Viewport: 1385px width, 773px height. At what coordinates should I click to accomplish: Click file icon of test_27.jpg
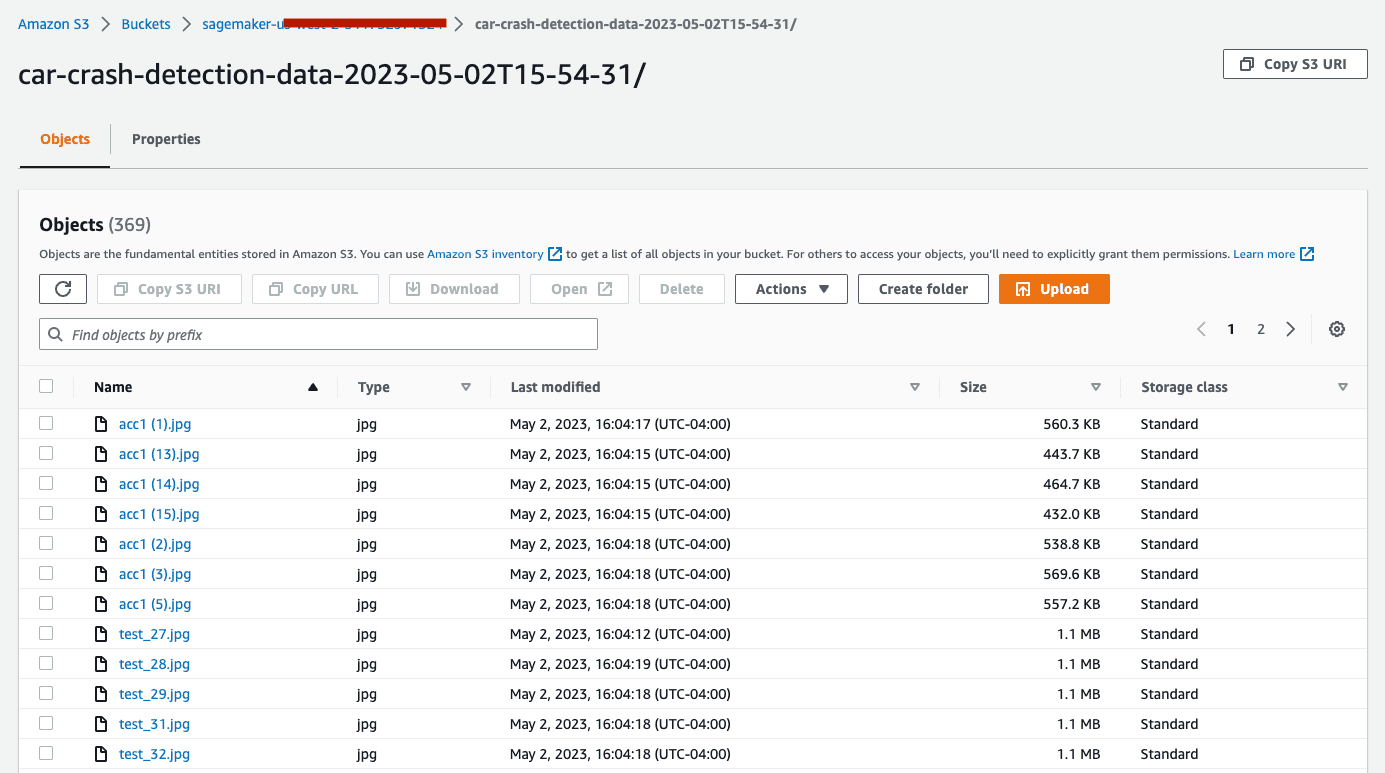point(100,634)
